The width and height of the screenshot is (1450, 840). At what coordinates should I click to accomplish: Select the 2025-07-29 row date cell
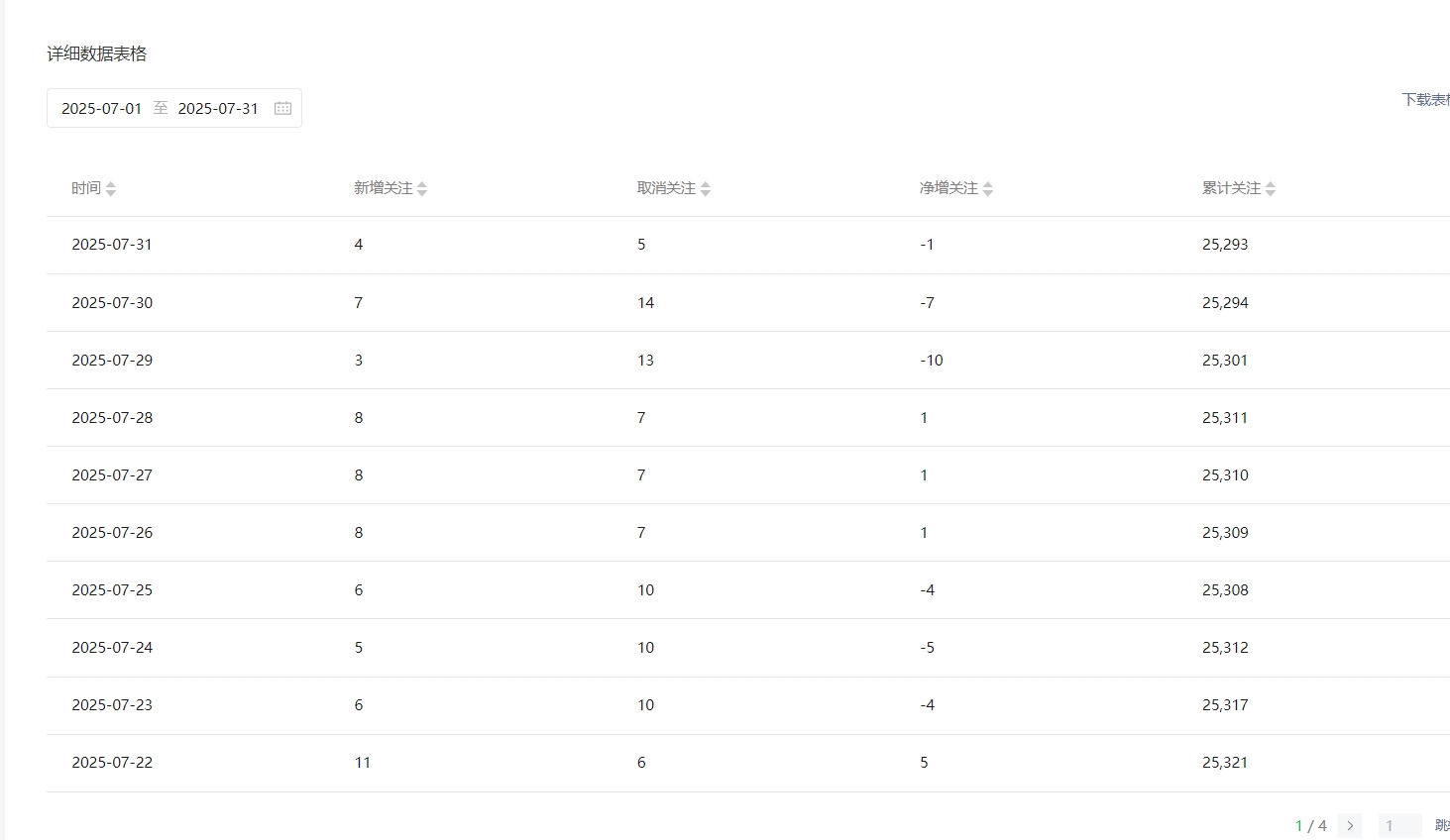click(x=112, y=360)
